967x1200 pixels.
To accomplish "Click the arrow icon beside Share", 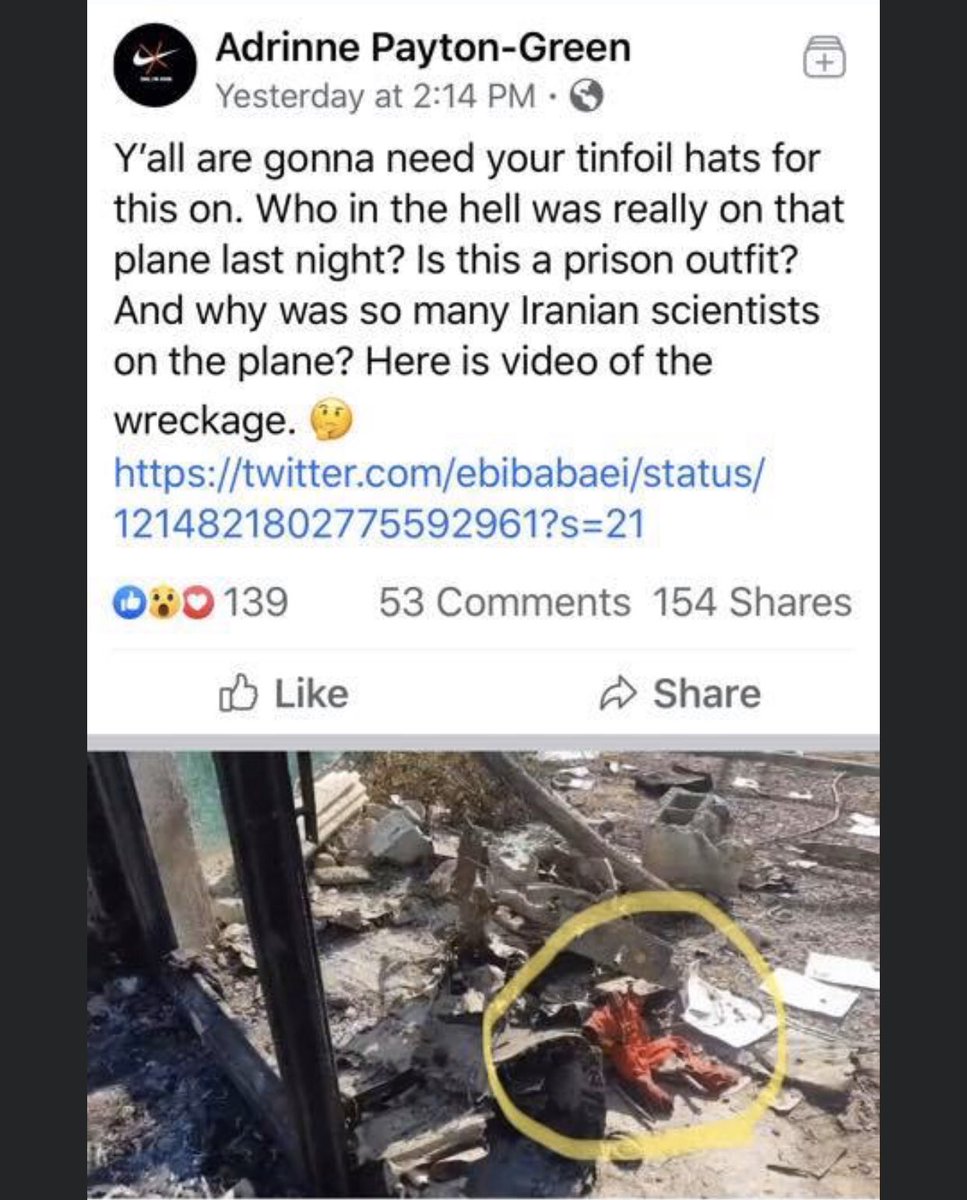I will (618, 694).
